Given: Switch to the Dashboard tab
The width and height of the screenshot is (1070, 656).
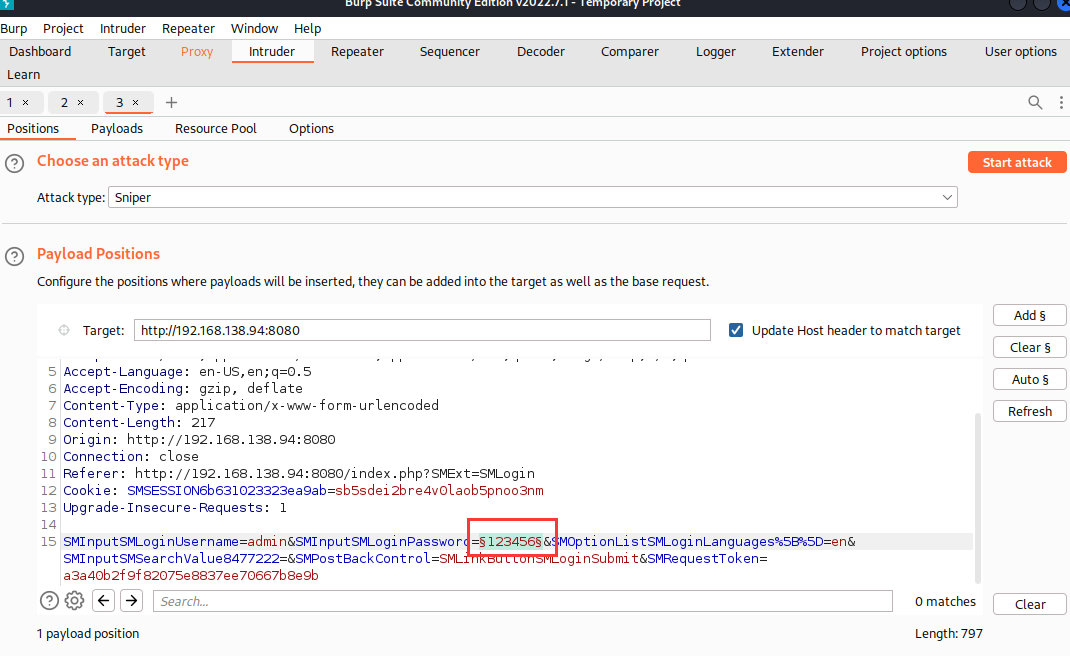Looking at the screenshot, I should (x=40, y=52).
